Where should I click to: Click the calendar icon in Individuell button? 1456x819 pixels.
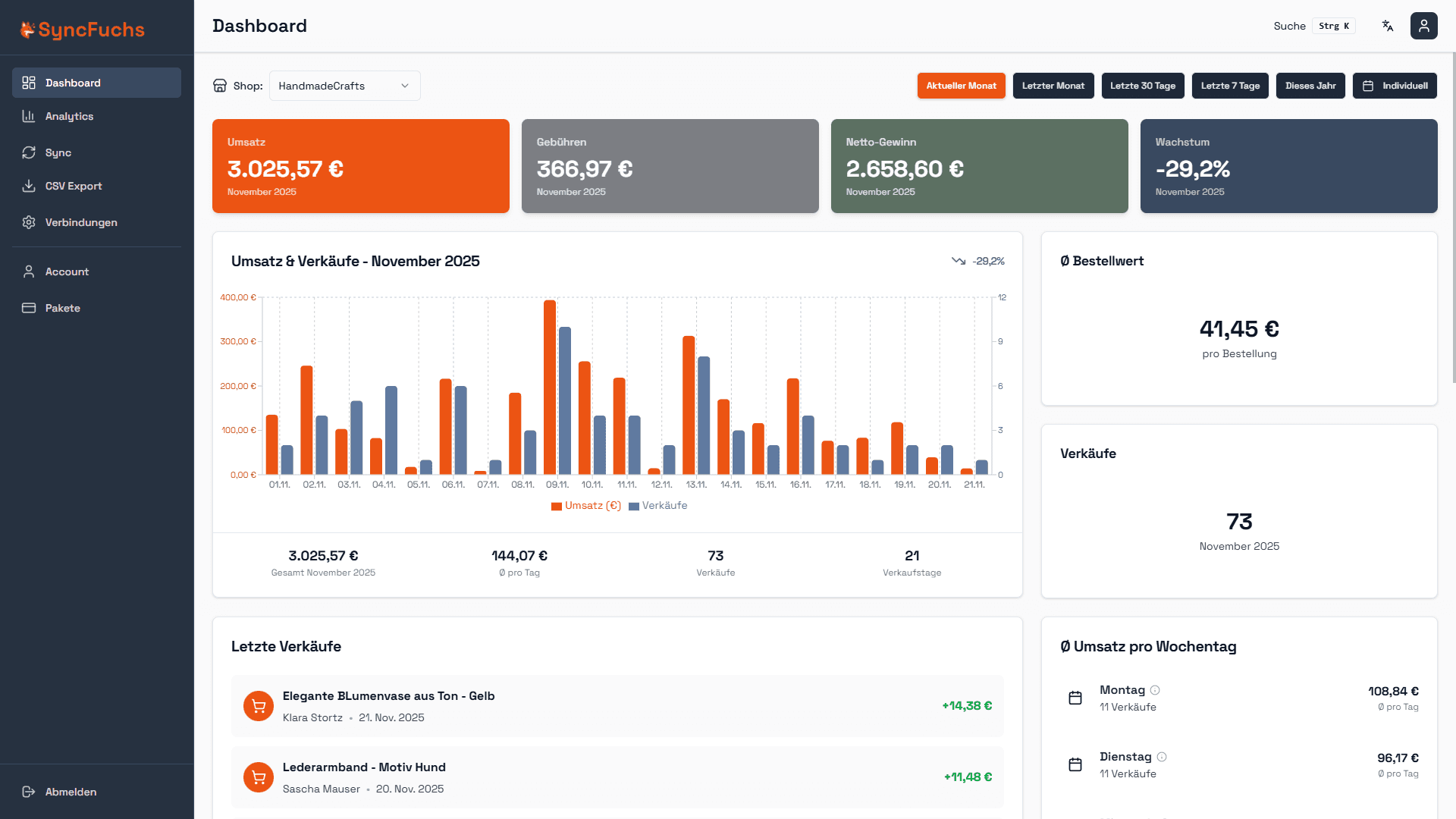[1368, 86]
